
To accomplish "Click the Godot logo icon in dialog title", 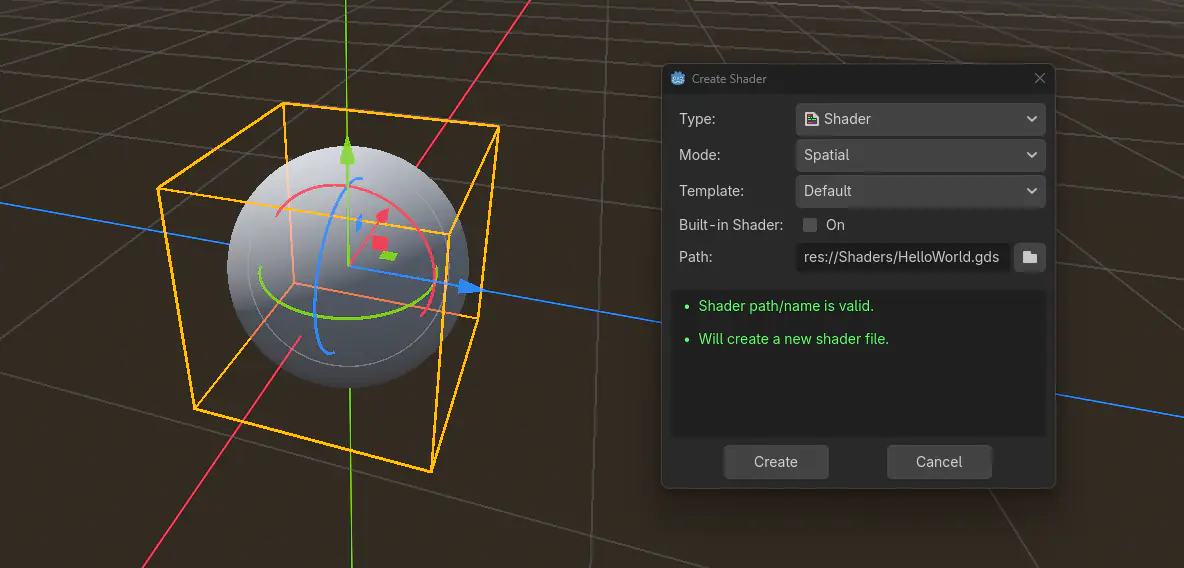I will tap(678, 79).
